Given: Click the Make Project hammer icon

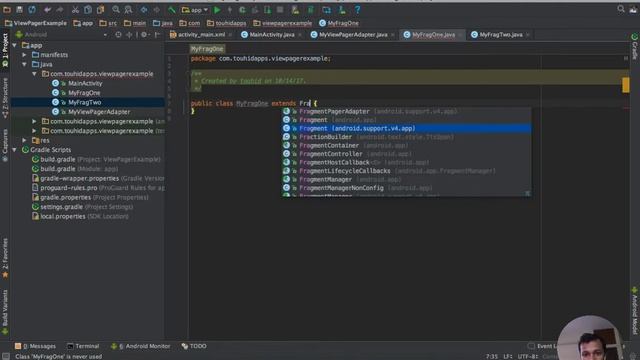Looking at the screenshot, I should tap(172, 9).
